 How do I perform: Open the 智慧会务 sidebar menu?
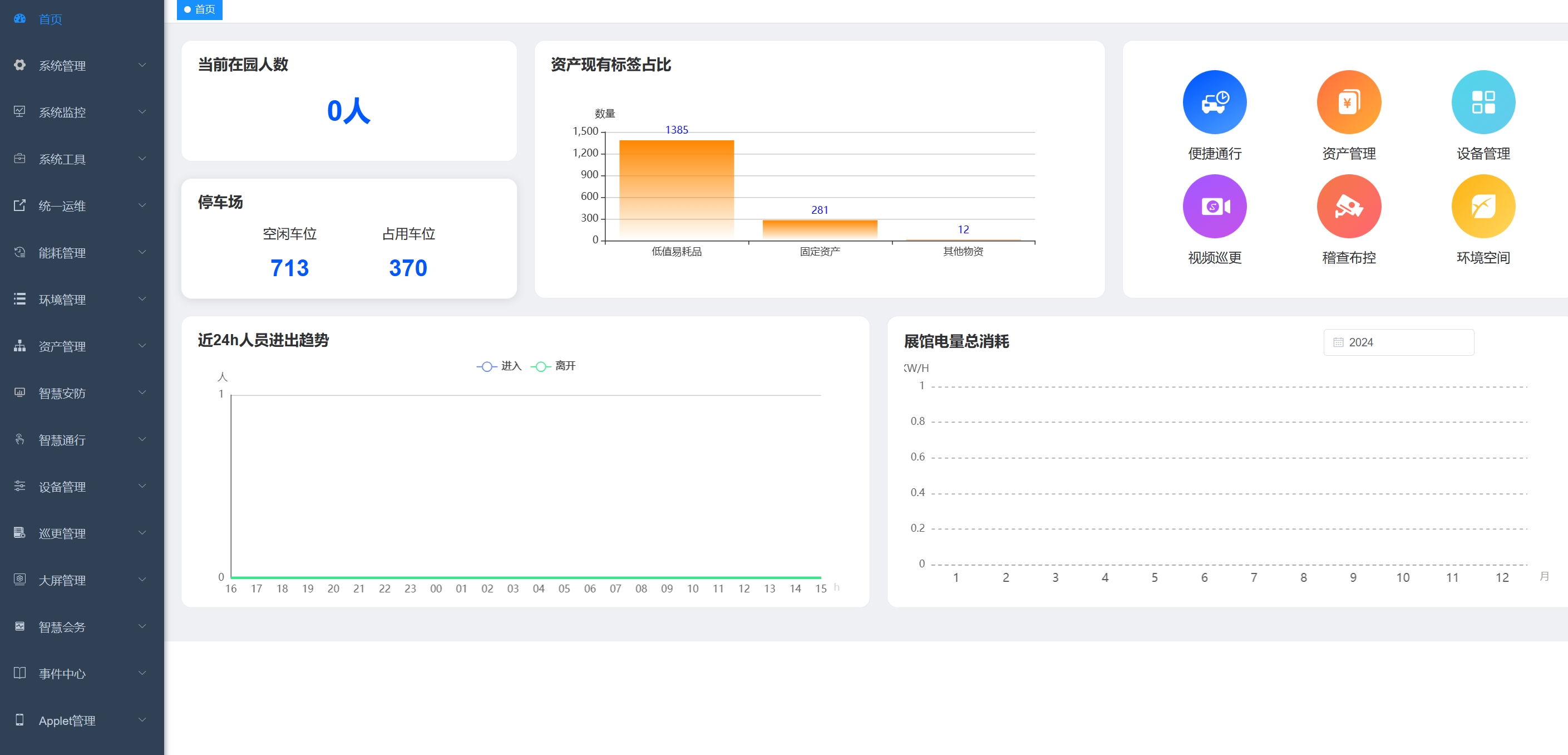(82, 626)
